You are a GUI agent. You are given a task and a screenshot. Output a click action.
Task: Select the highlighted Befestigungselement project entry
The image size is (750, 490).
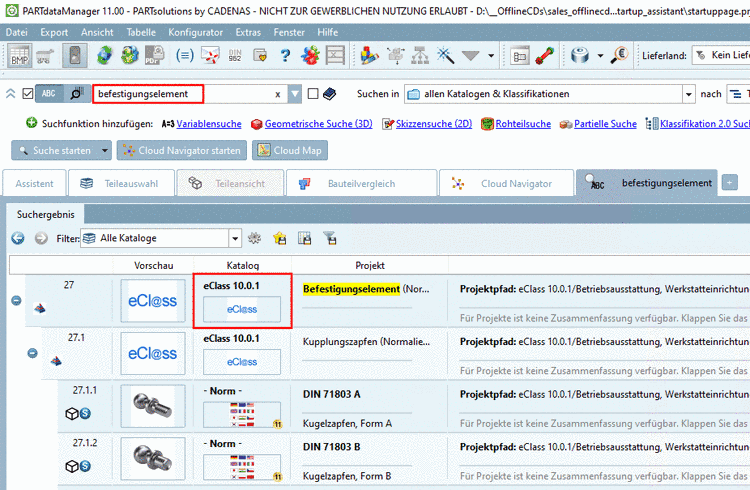coord(351,289)
